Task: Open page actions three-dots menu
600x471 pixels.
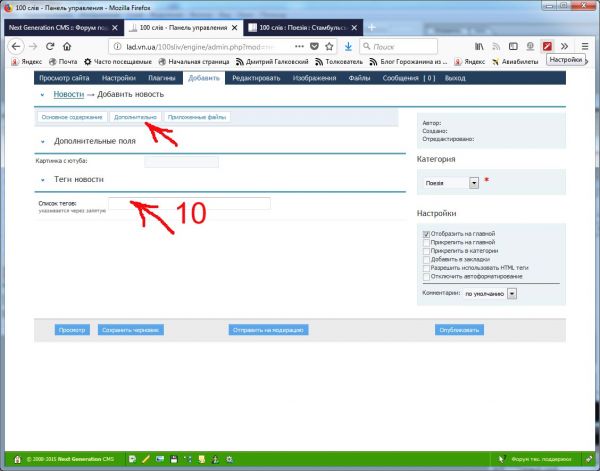Action: pyautogui.click(x=299, y=46)
